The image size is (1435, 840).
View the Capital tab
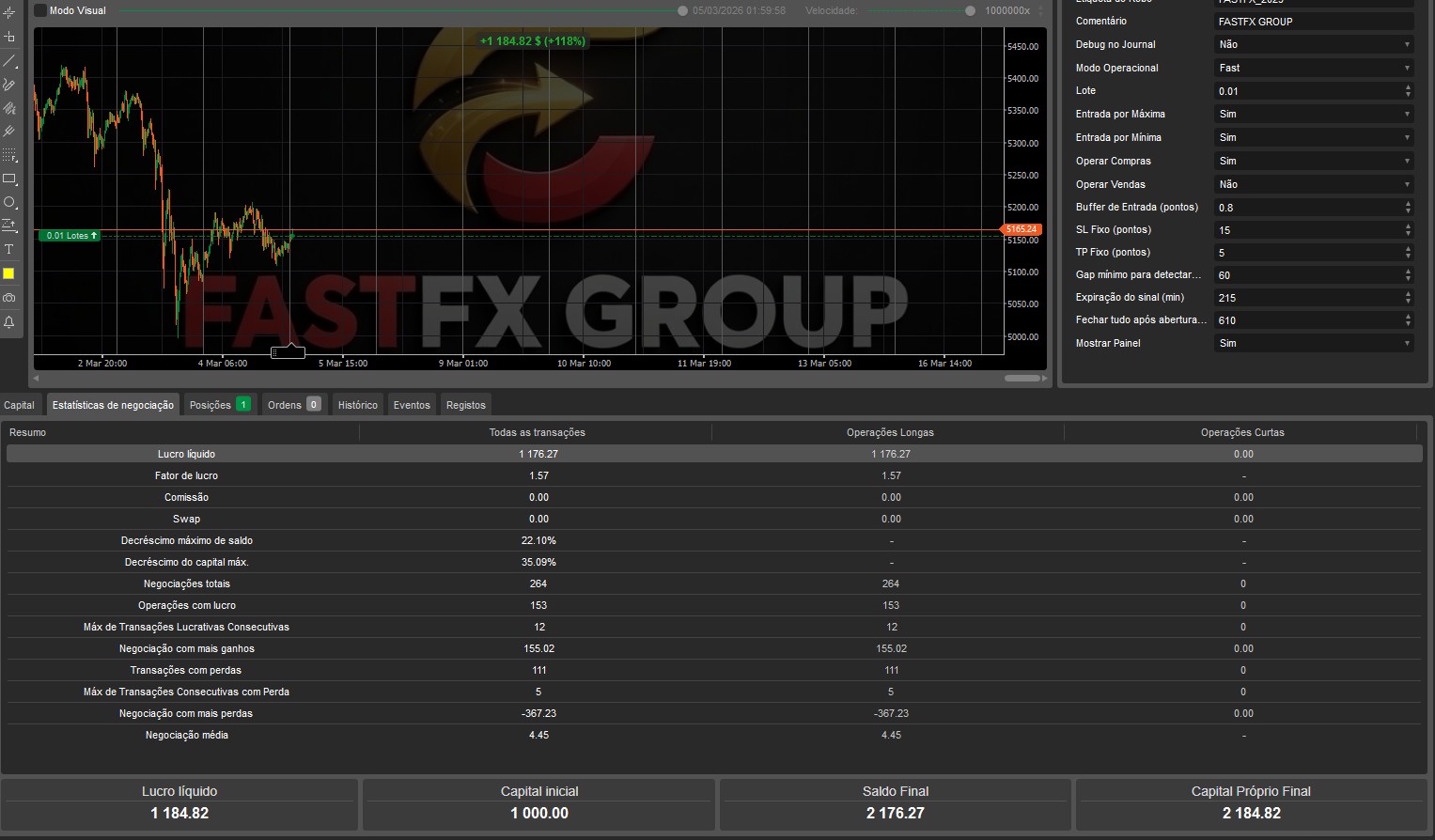pos(19,404)
